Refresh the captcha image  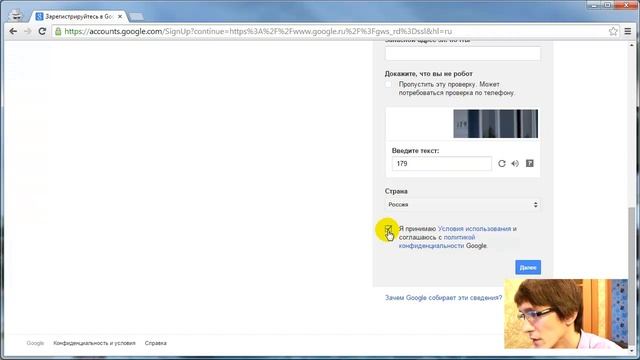pyautogui.click(x=502, y=163)
